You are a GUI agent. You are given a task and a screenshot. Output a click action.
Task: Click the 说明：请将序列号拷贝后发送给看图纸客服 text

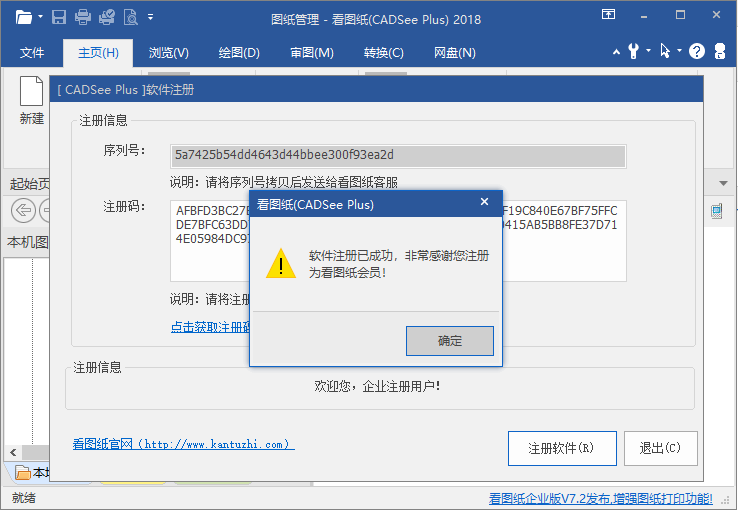(284, 182)
